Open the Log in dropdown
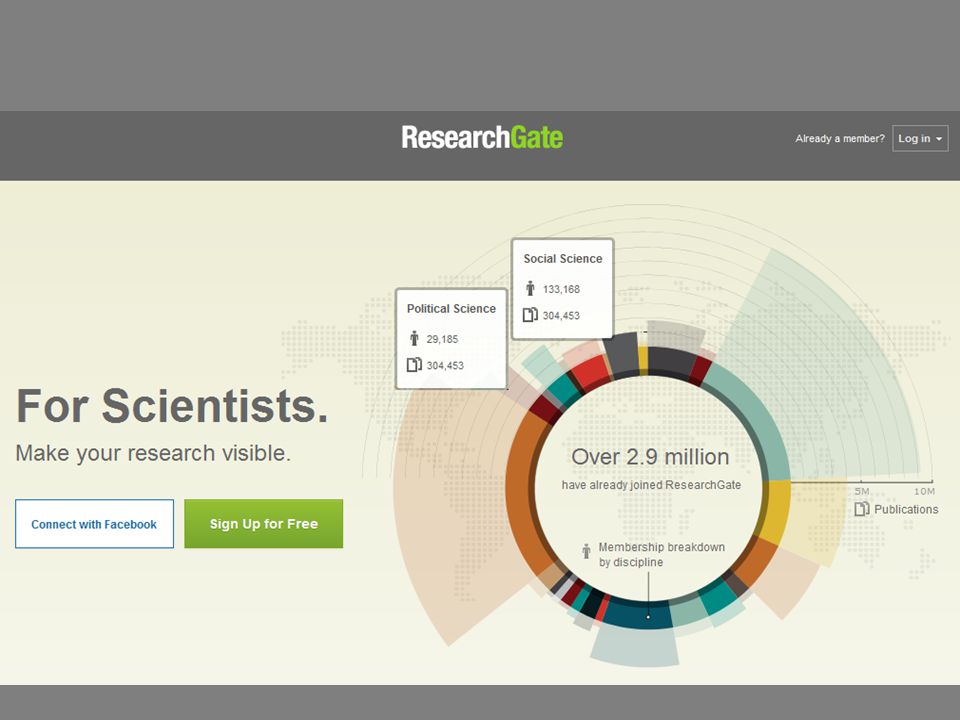 point(920,138)
